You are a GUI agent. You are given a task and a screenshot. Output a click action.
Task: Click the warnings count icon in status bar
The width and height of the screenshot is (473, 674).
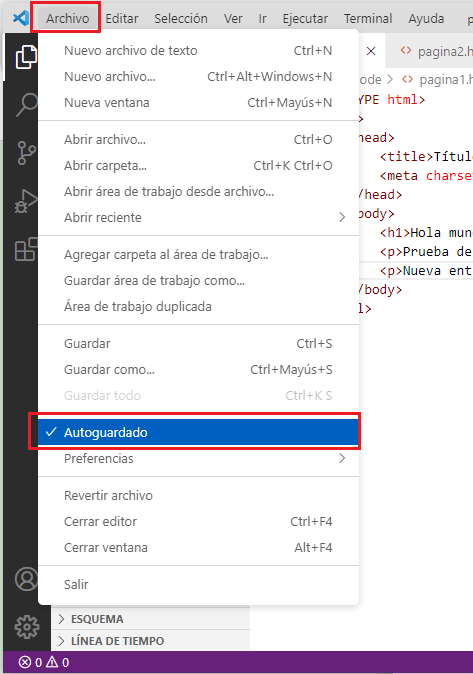tap(52, 662)
